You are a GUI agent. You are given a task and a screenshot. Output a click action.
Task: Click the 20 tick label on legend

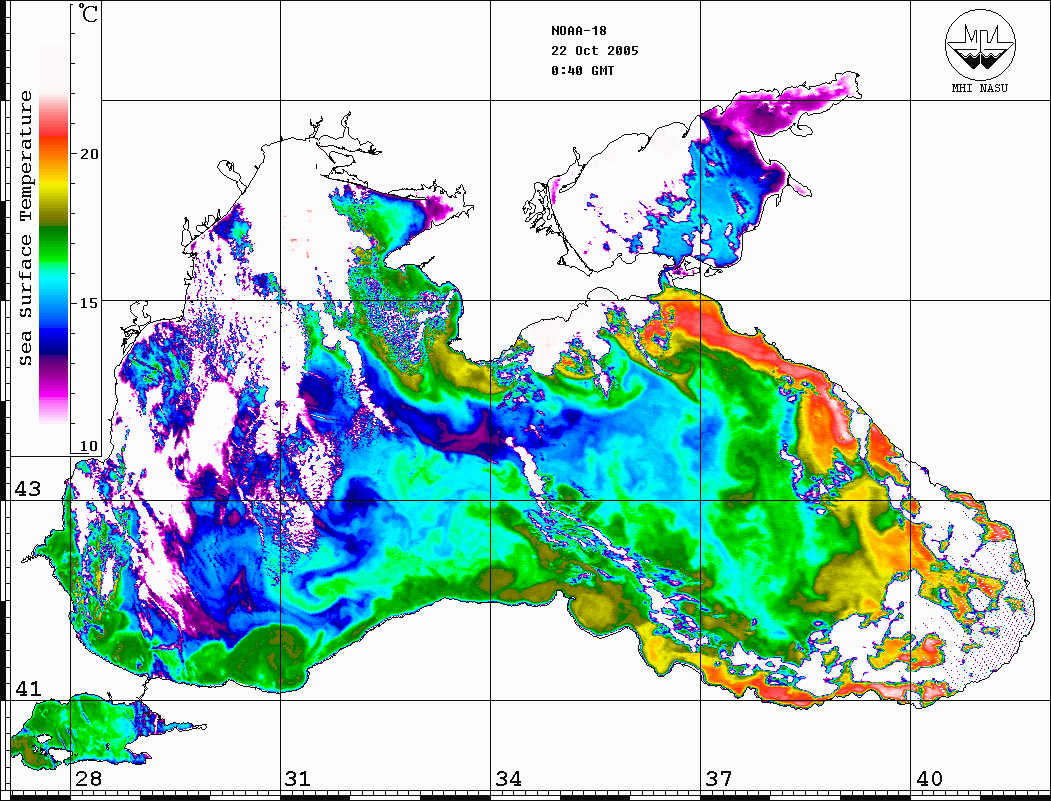click(89, 154)
